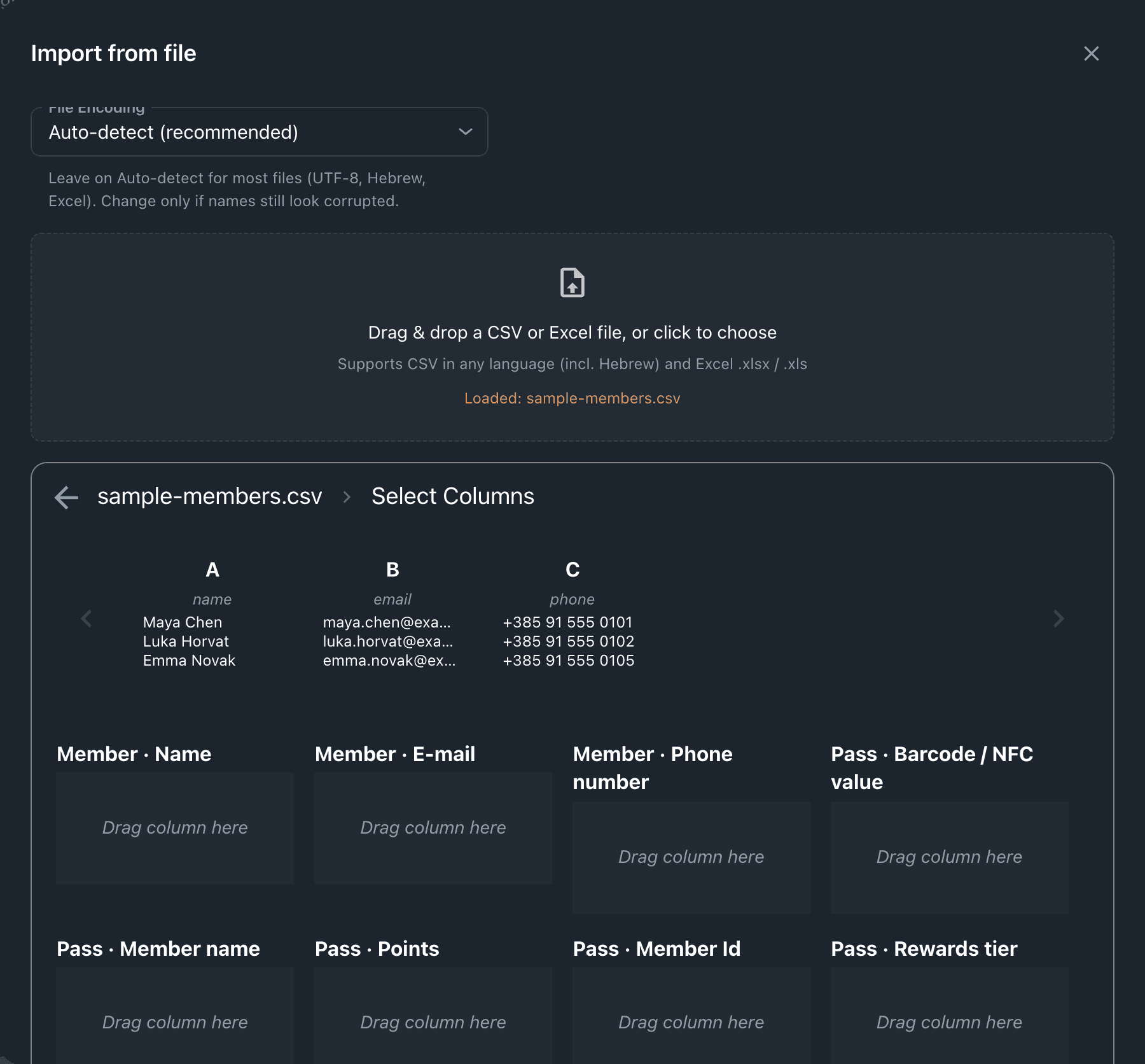Click the Pass · Points heading
Viewport: 1145px width, 1064px height.
(x=377, y=949)
